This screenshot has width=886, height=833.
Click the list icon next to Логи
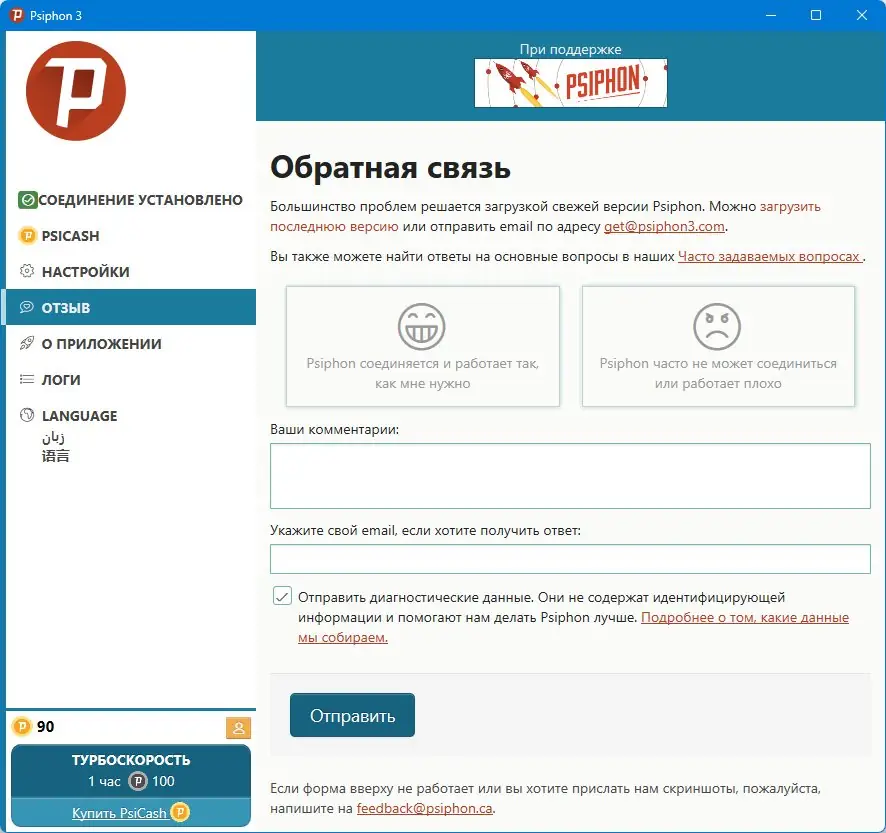[27, 379]
